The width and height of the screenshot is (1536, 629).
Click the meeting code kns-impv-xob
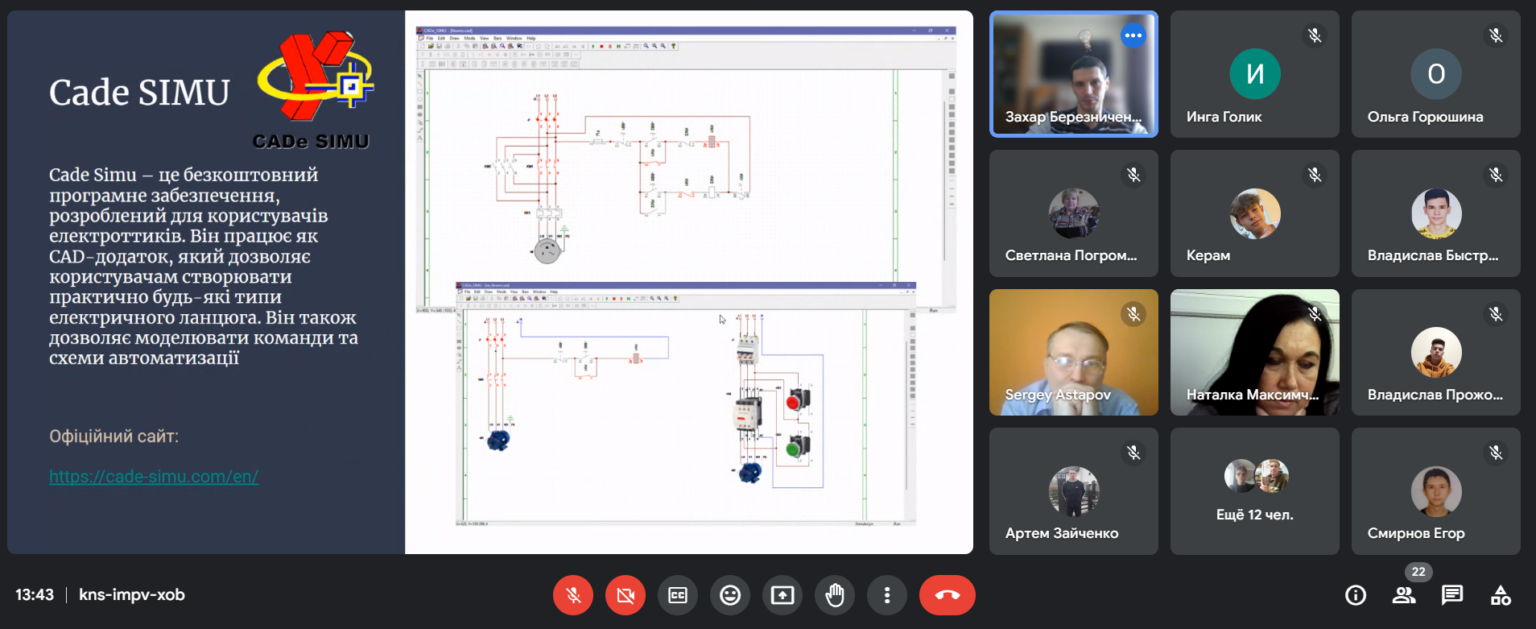132,595
